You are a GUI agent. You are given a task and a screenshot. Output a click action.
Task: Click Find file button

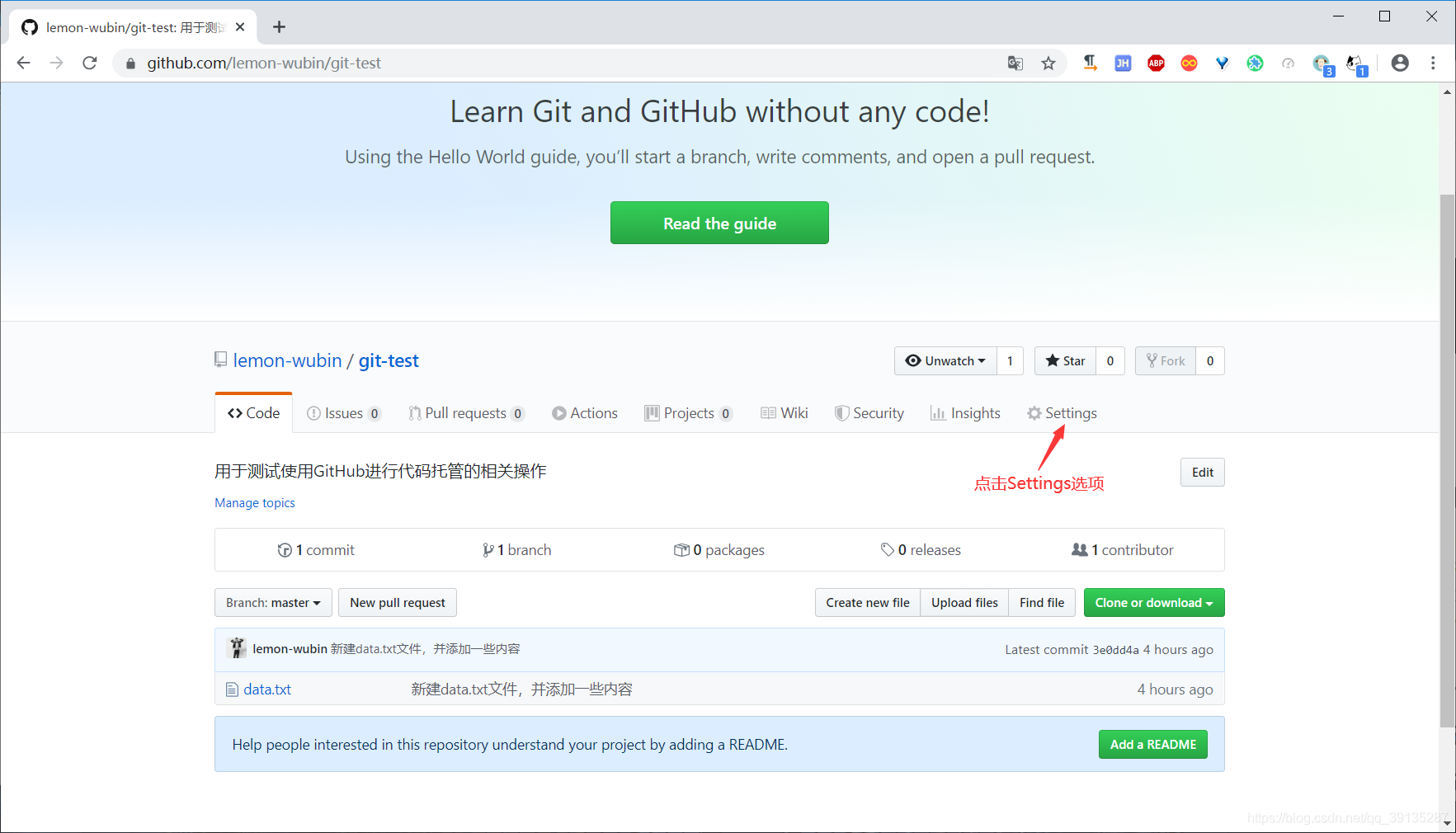coord(1042,603)
